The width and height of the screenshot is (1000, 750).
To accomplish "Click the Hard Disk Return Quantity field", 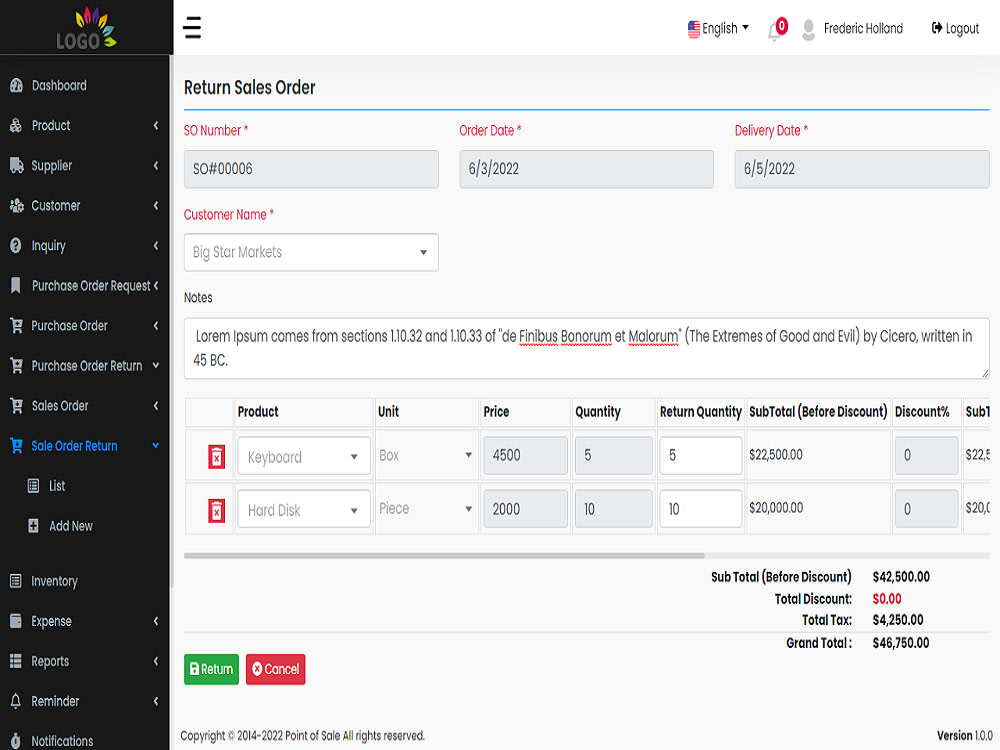I will 700,509.
